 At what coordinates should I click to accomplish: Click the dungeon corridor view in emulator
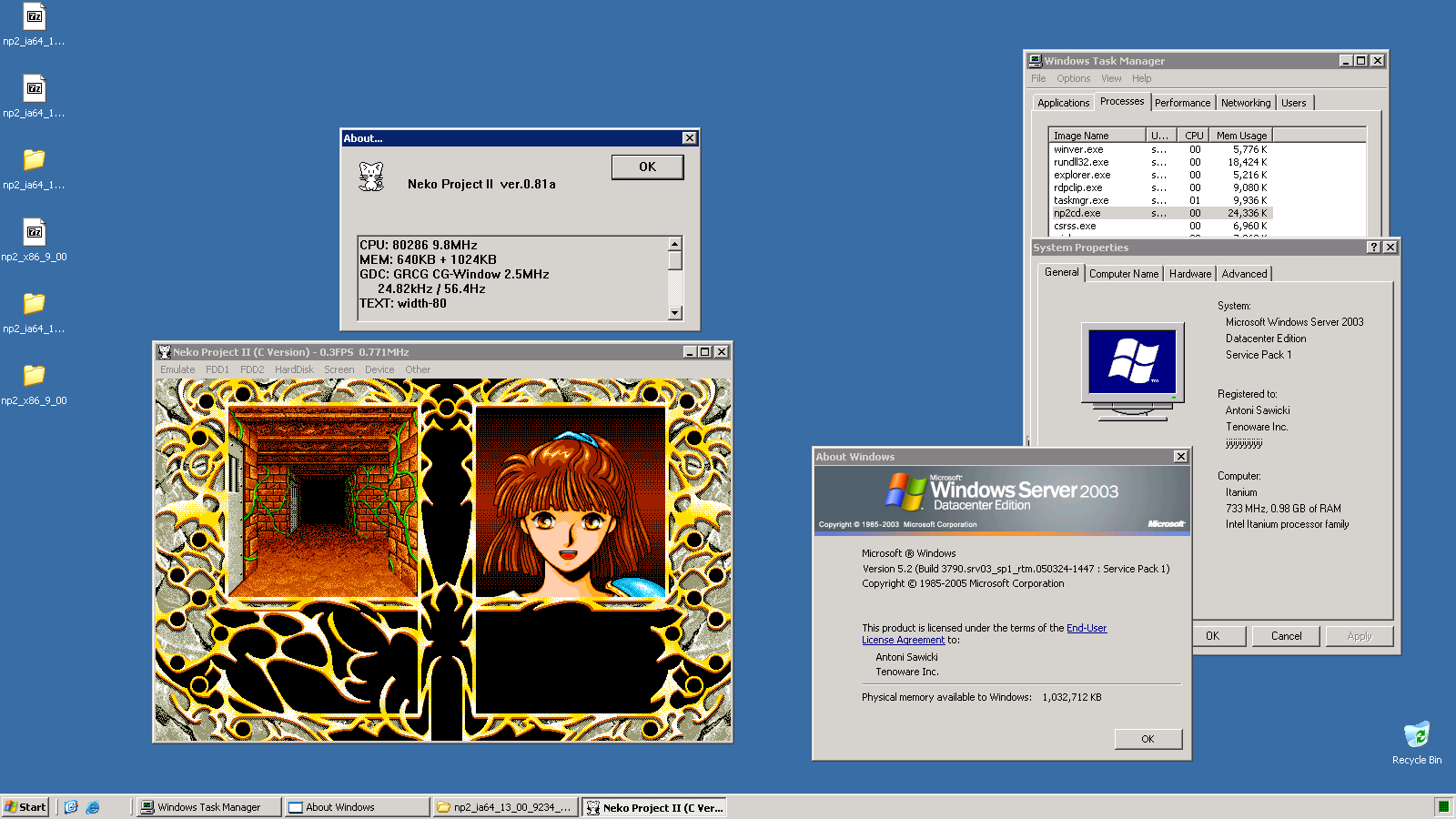click(x=322, y=501)
